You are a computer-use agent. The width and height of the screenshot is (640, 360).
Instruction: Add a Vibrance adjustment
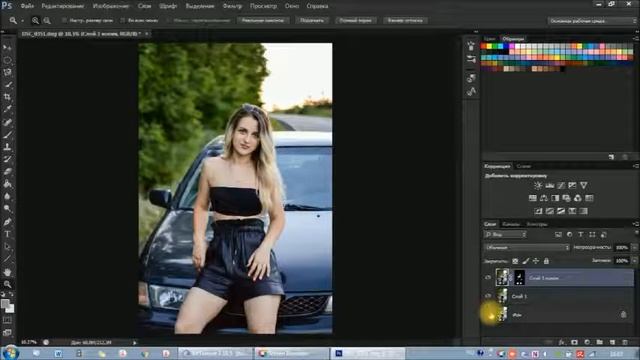(584, 185)
